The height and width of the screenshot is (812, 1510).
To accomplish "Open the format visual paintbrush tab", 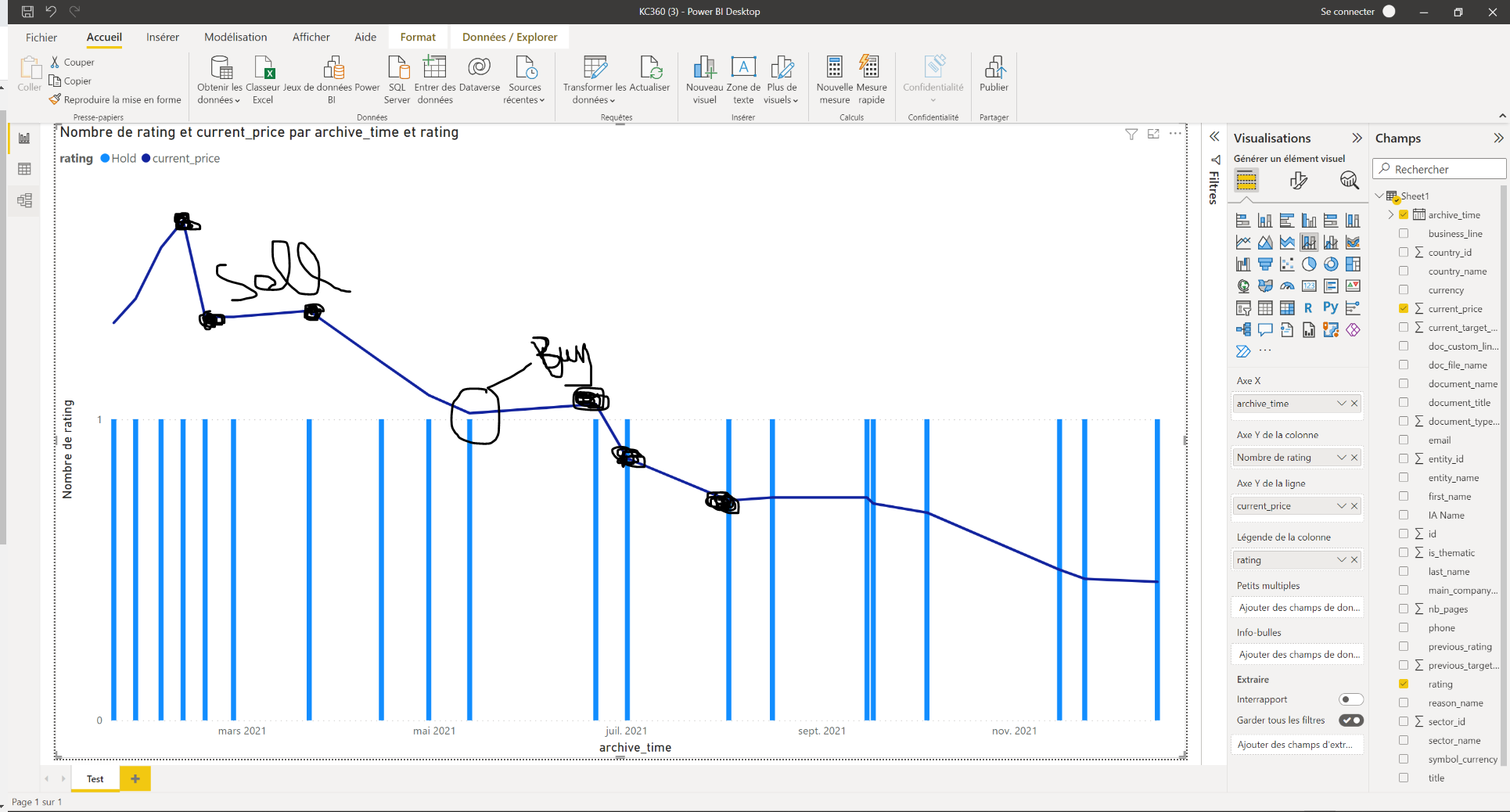I will 1298,181.
